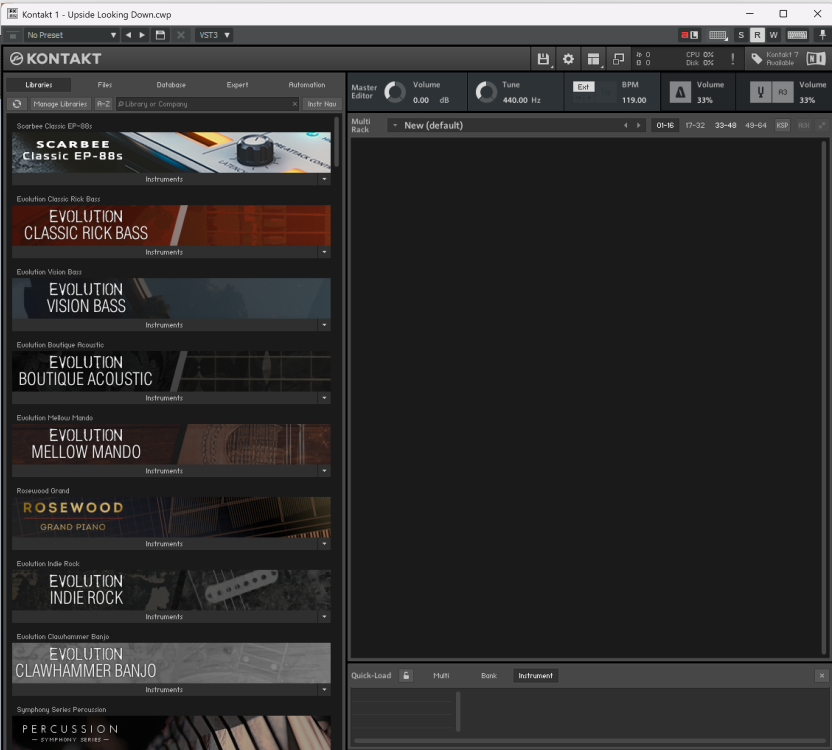Switch to the Files tab
The height and width of the screenshot is (750, 832).
(x=105, y=85)
